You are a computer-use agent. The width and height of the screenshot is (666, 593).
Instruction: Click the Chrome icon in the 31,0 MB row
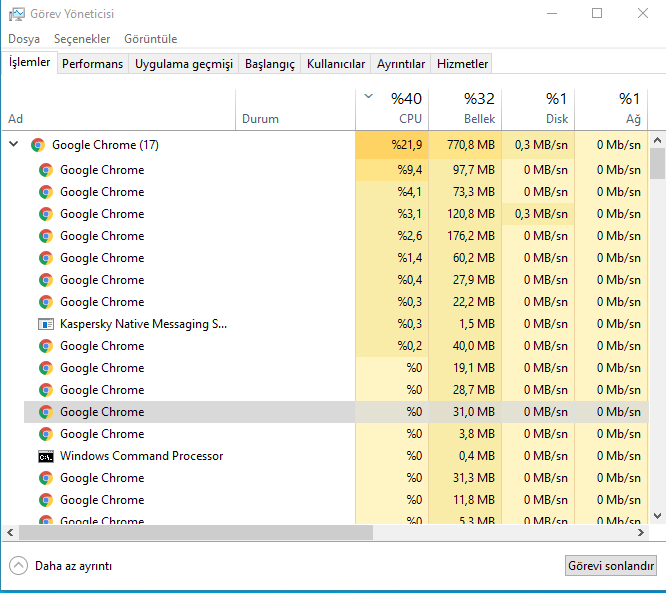tap(46, 412)
